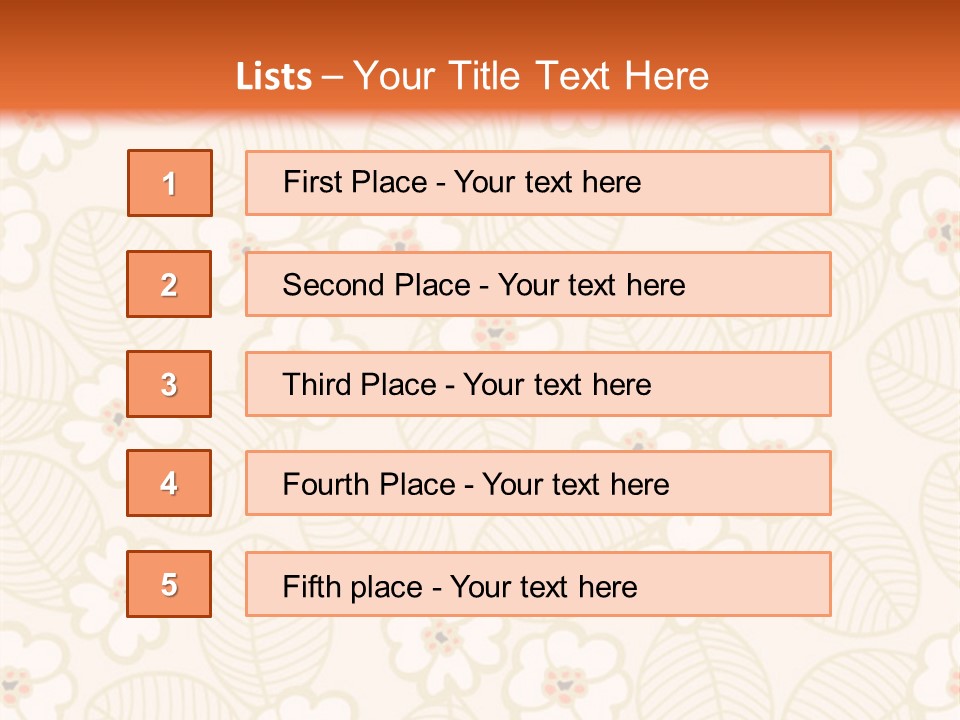Click the number 3 box
The width and height of the screenshot is (960, 720).
point(169,384)
